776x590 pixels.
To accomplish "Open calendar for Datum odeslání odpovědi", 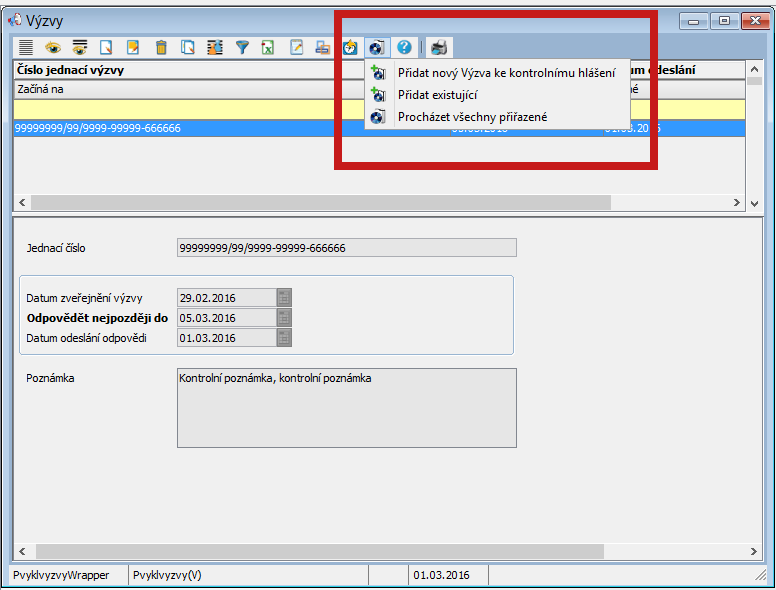I will 284,338.
